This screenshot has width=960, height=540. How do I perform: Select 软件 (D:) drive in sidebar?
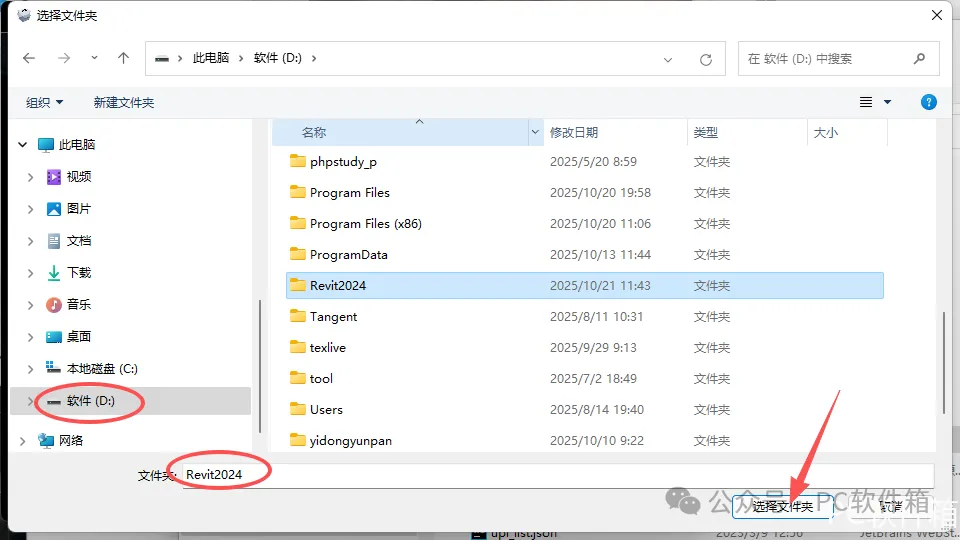(91, 401)
